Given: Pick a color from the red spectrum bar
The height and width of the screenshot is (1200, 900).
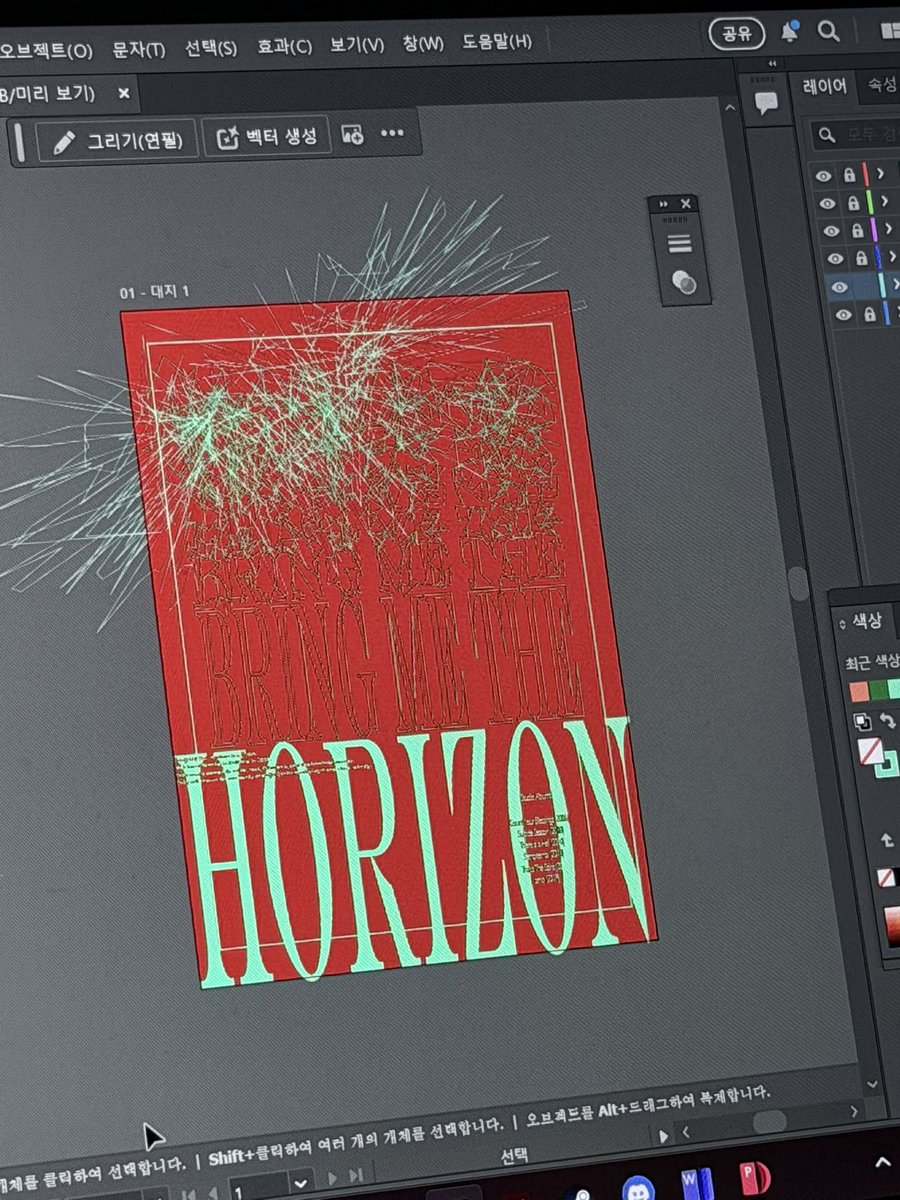Looking at the screenshot, I should pos(892,925).
